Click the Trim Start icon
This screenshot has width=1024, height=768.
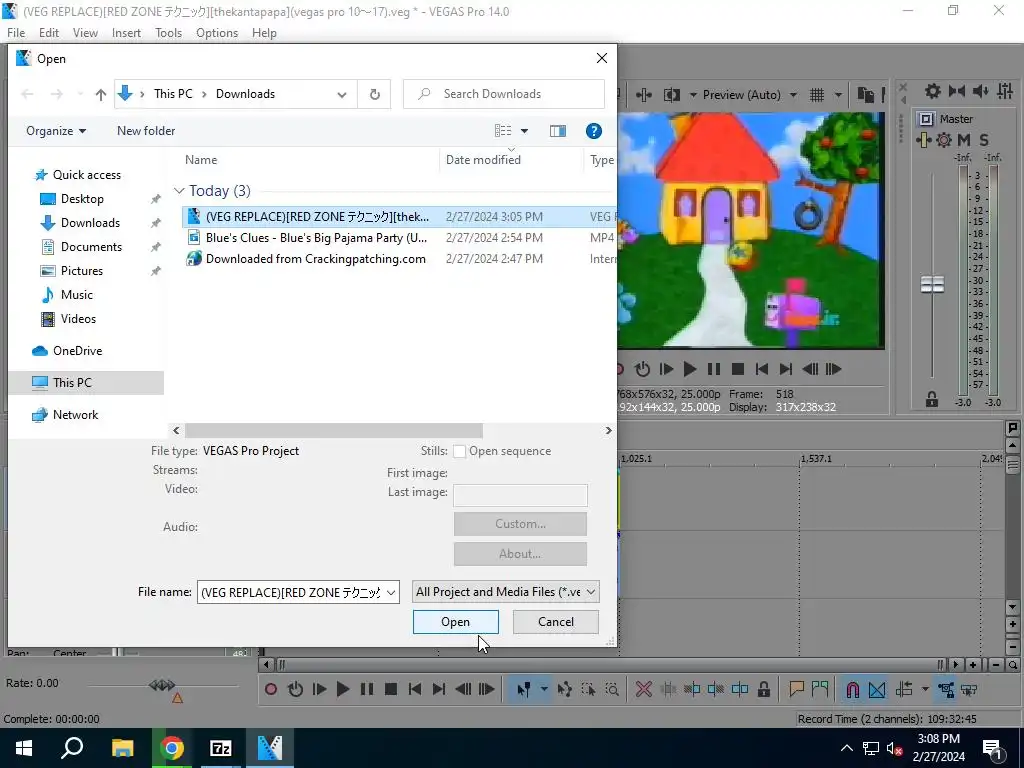pyautogui.click(x=692, y=689)
